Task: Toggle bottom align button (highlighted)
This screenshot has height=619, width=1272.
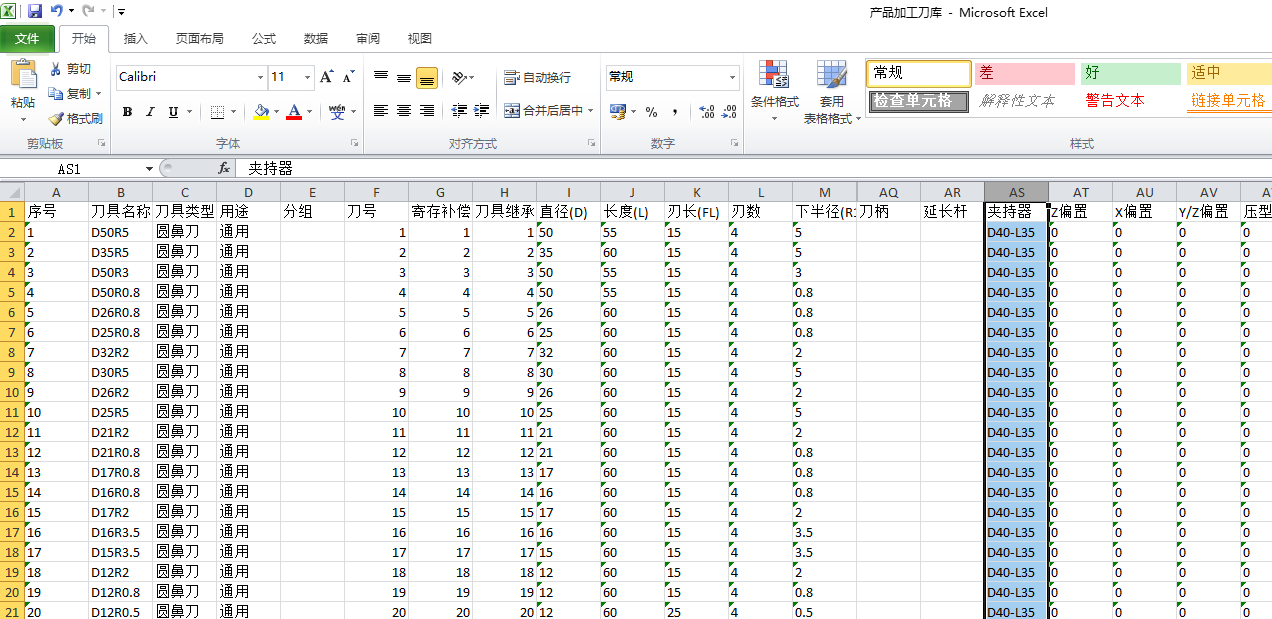Action: 427,77
